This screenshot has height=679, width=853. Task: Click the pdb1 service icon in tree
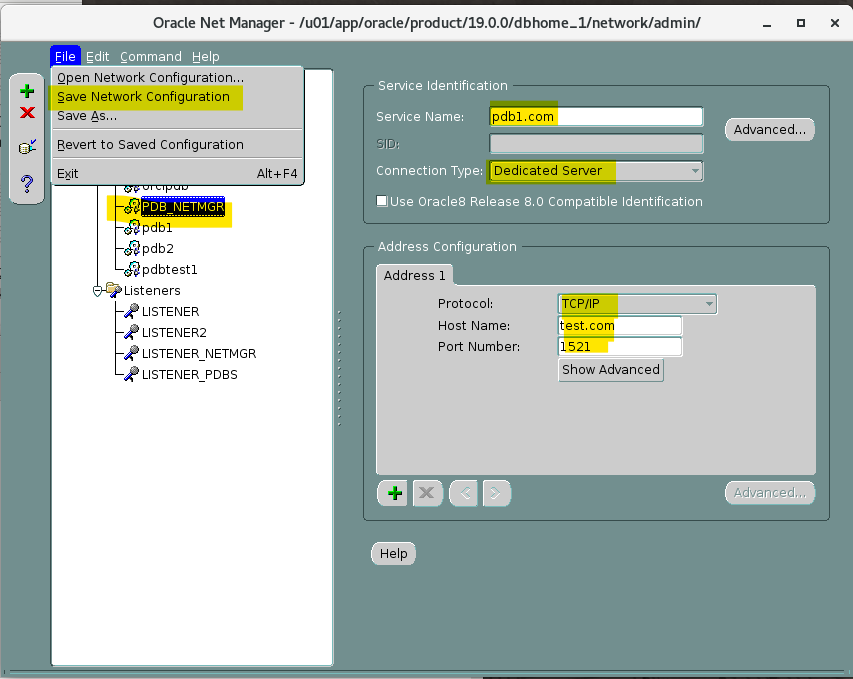pyautogui.click(x=132, y=227)
